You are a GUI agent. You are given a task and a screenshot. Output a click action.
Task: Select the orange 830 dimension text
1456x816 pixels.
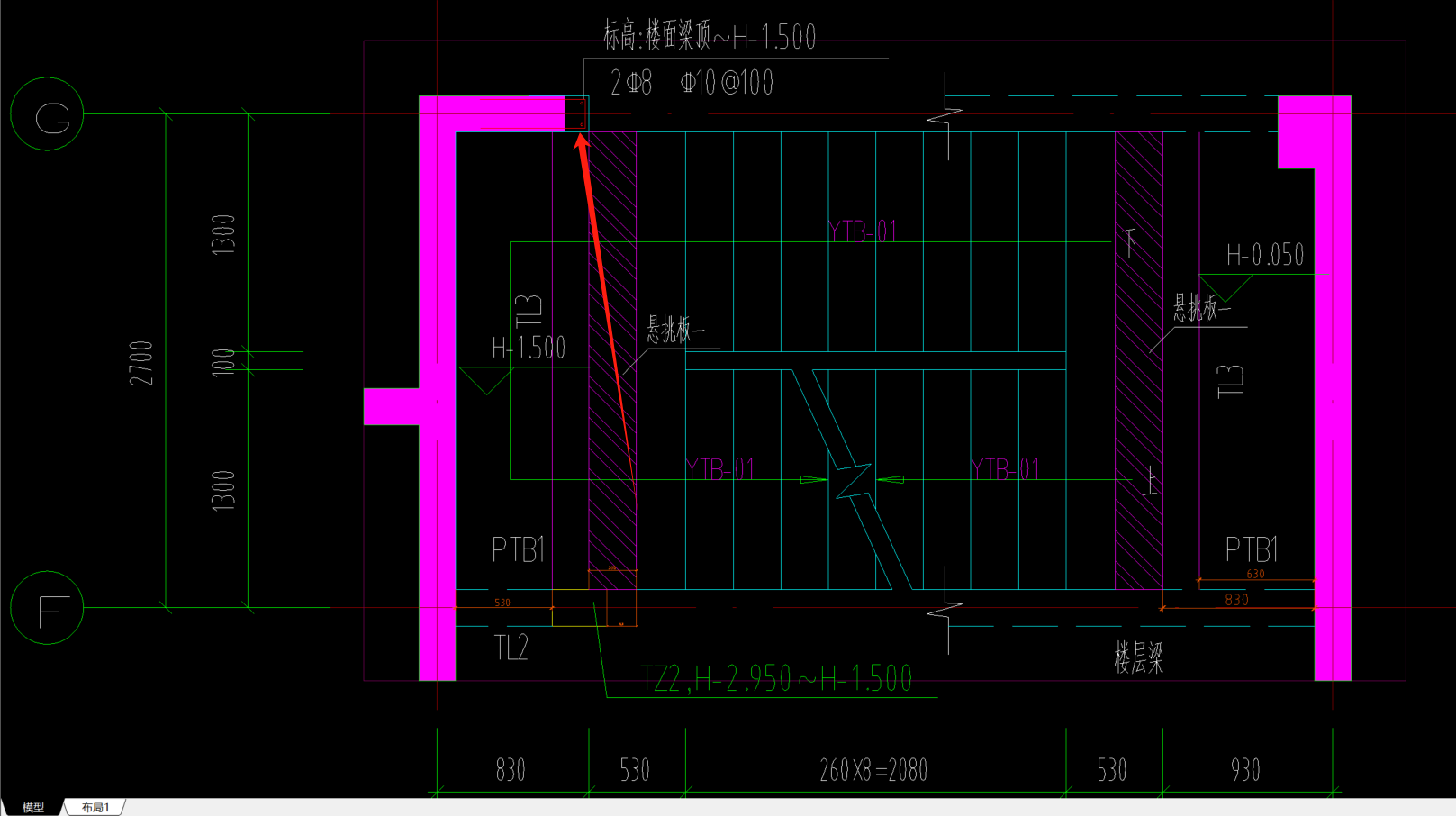point(1236,600)
